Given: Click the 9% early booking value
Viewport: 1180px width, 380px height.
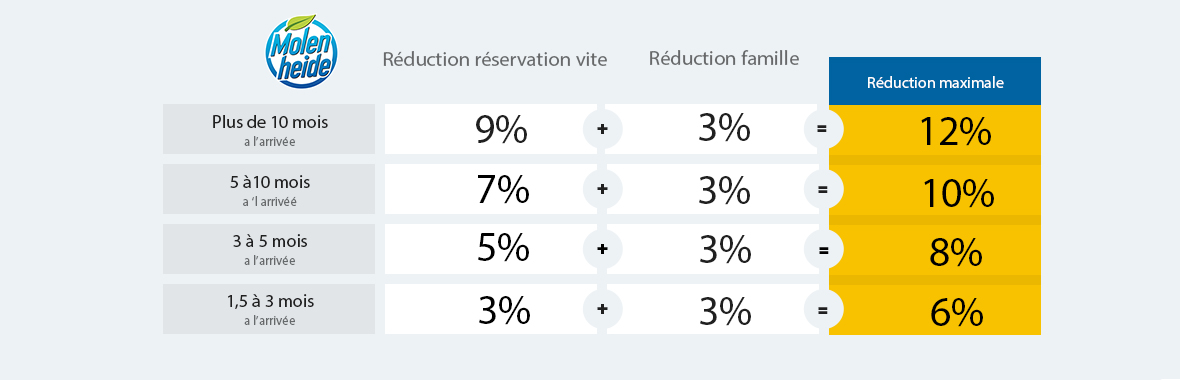Looking at the screenshot, I should tap(501, 130).
